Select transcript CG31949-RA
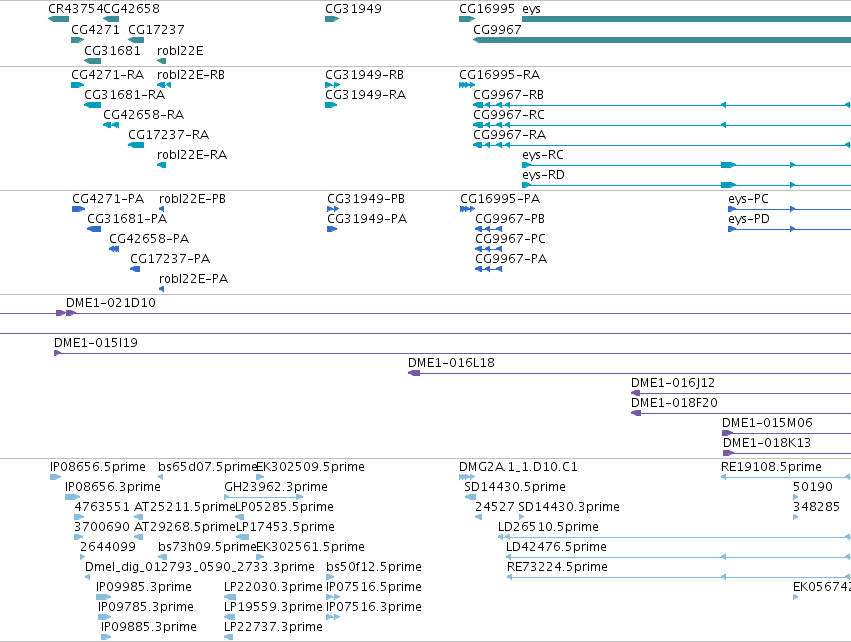 pyautogui.click(x=365, y=94)
